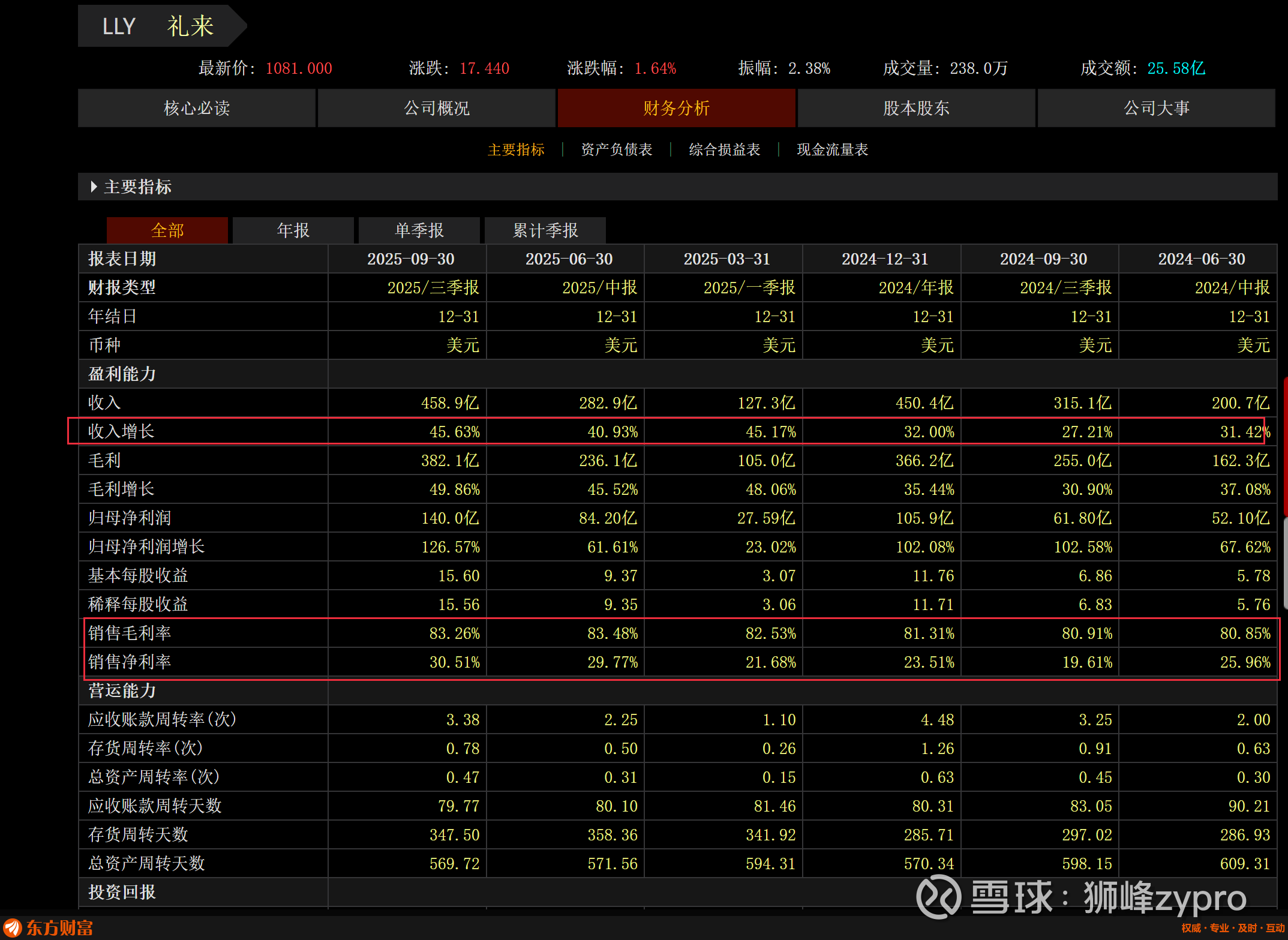Click the LLY 礼来 stock title badge
This screenshot has width=1288, height=940.
[159, 26]
